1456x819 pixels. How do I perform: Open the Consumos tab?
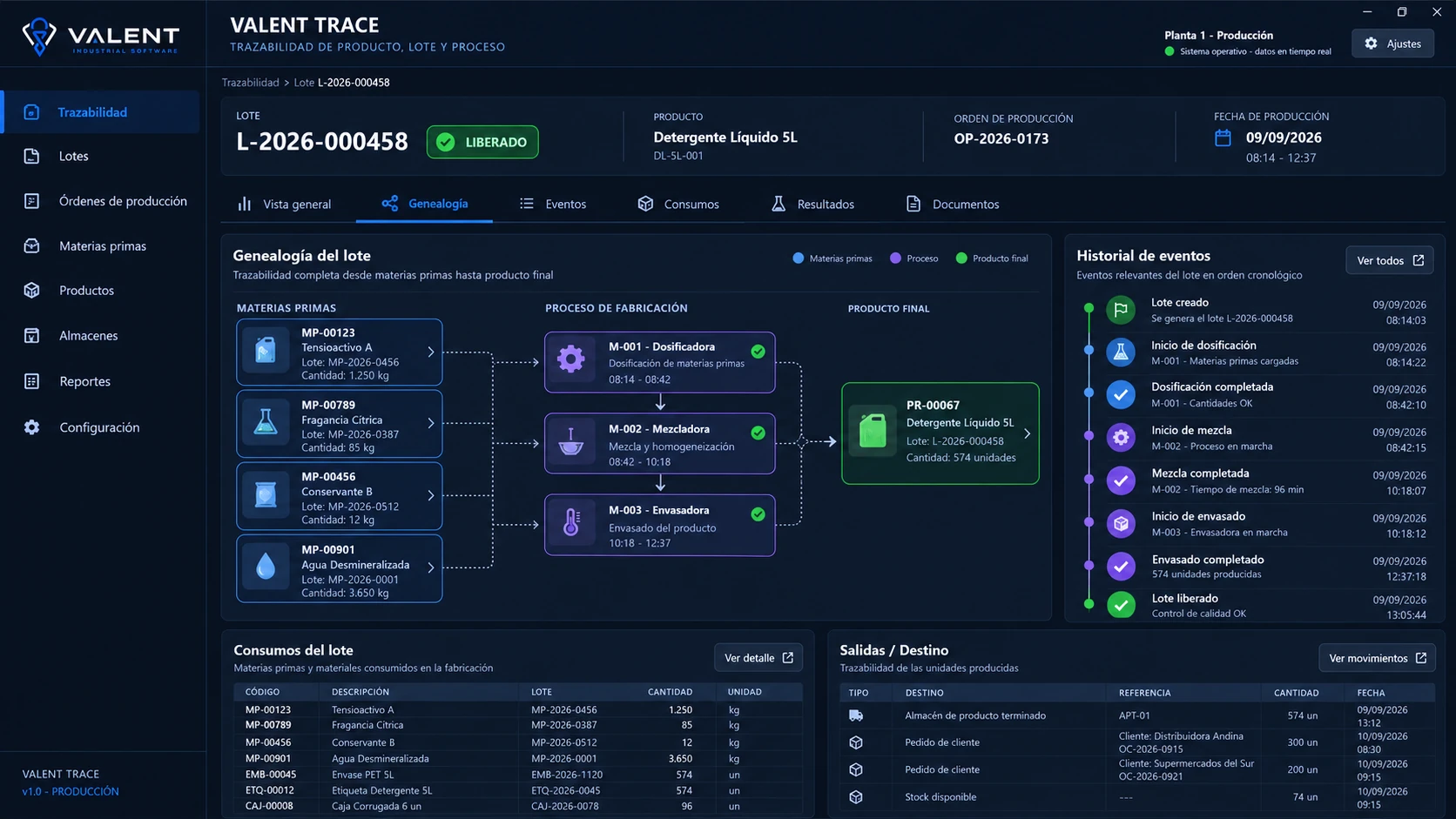pos(678,205)
